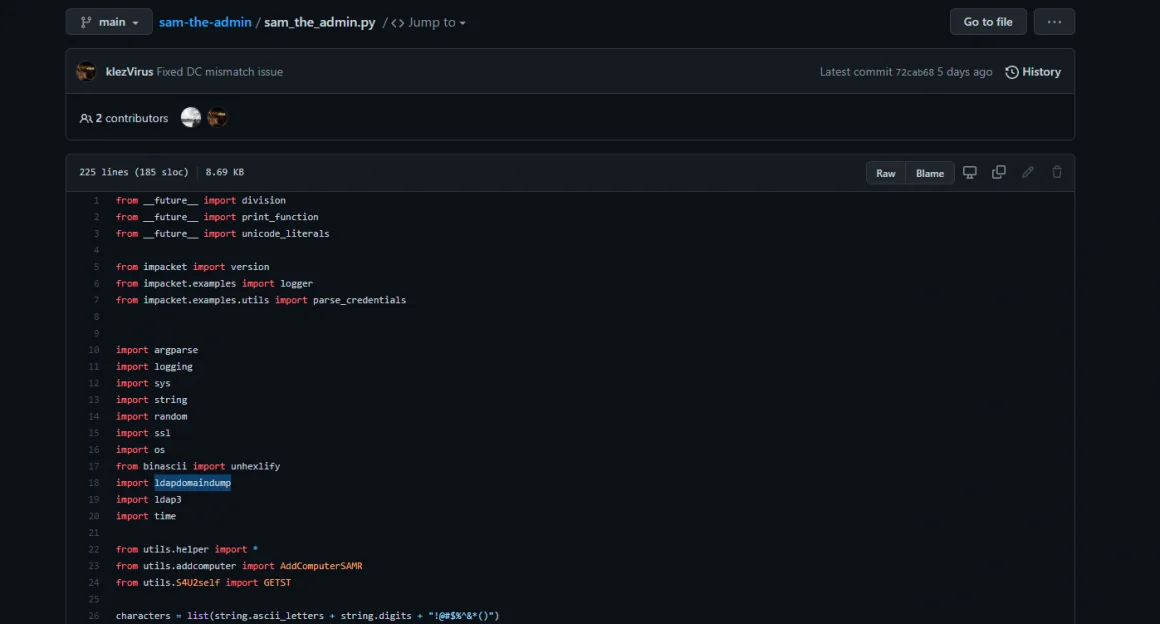This screenshot has width=1160, height=624.
Task: Open the second contributor's dark avatar
Action: pos(217,117)
